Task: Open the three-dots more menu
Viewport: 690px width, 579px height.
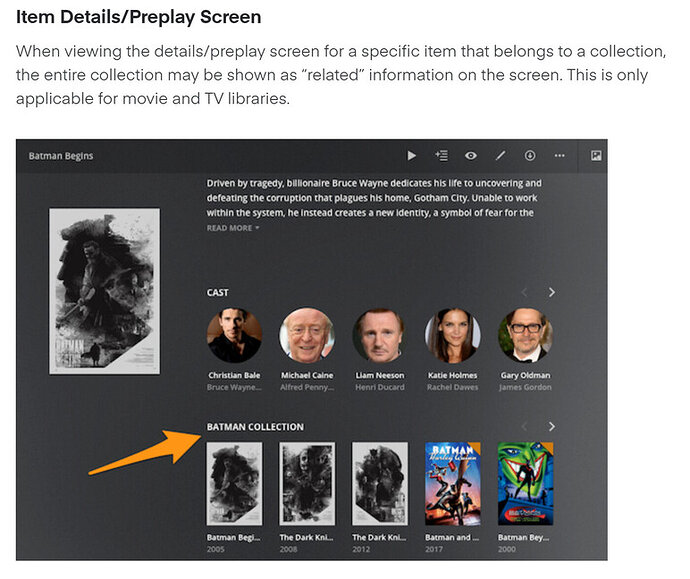Action: tap(559, 156)
